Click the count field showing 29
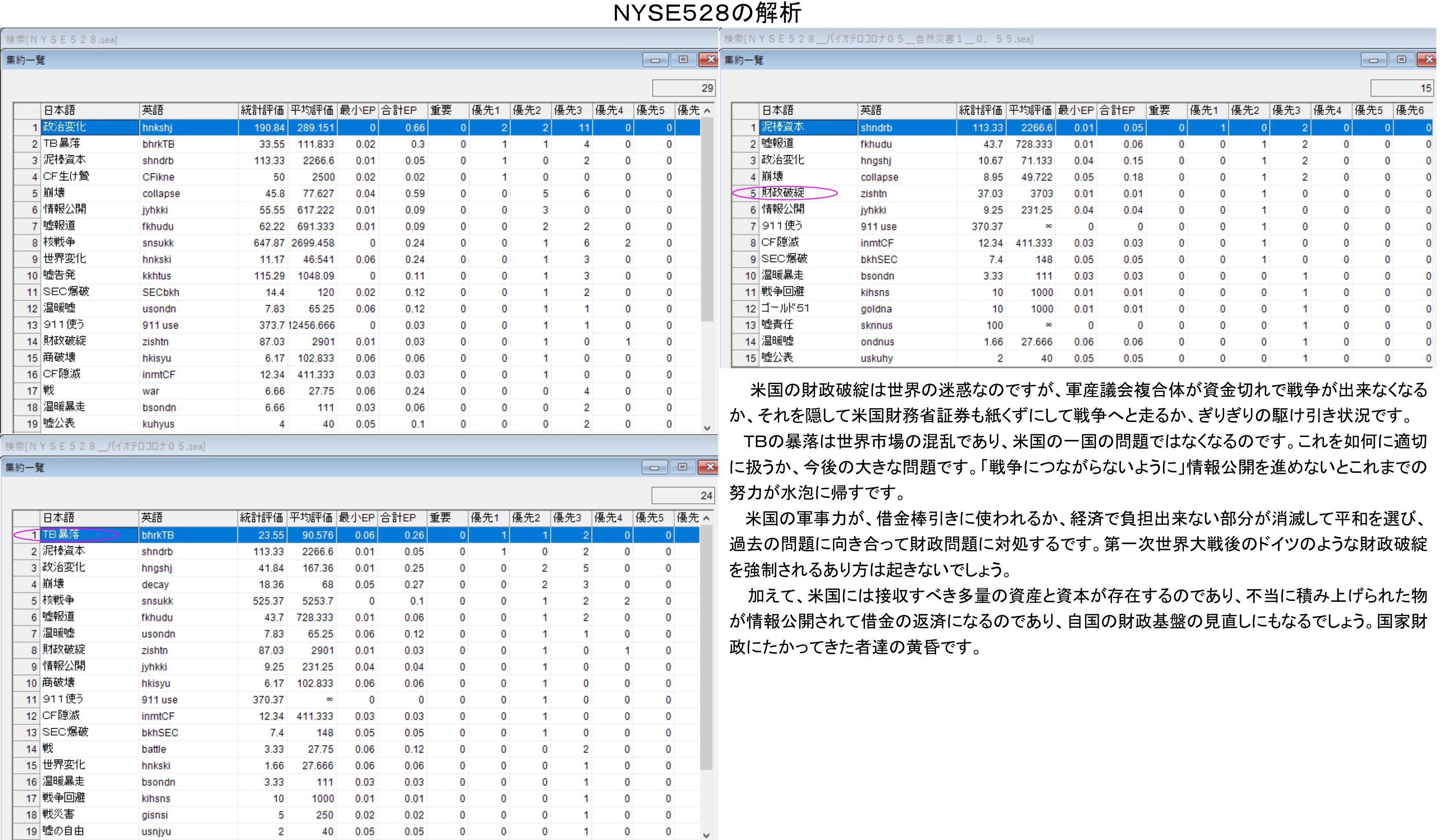The height and width of the screenshot is (840, 1444). click(x=684, y=87)
